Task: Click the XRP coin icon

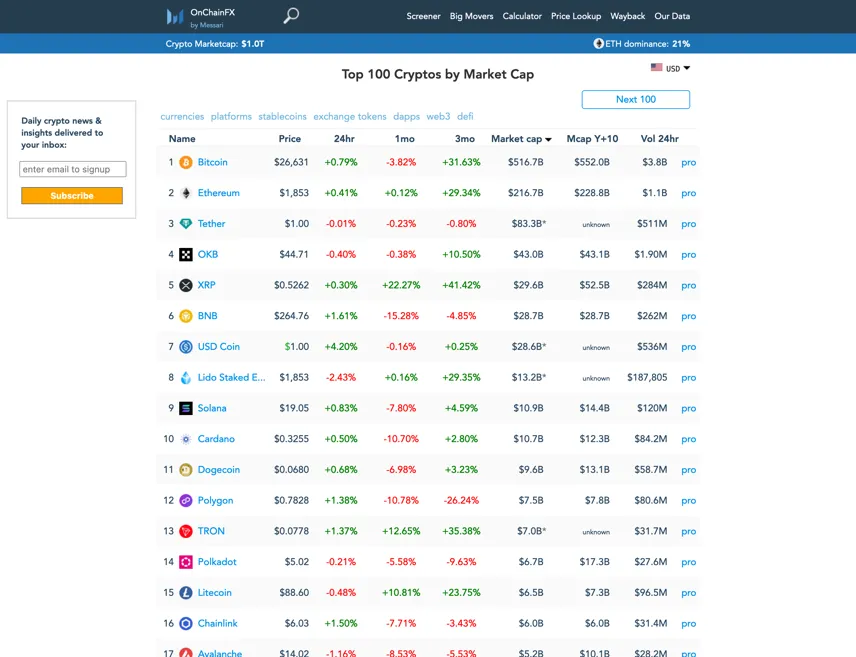Action: click(186, 285)
